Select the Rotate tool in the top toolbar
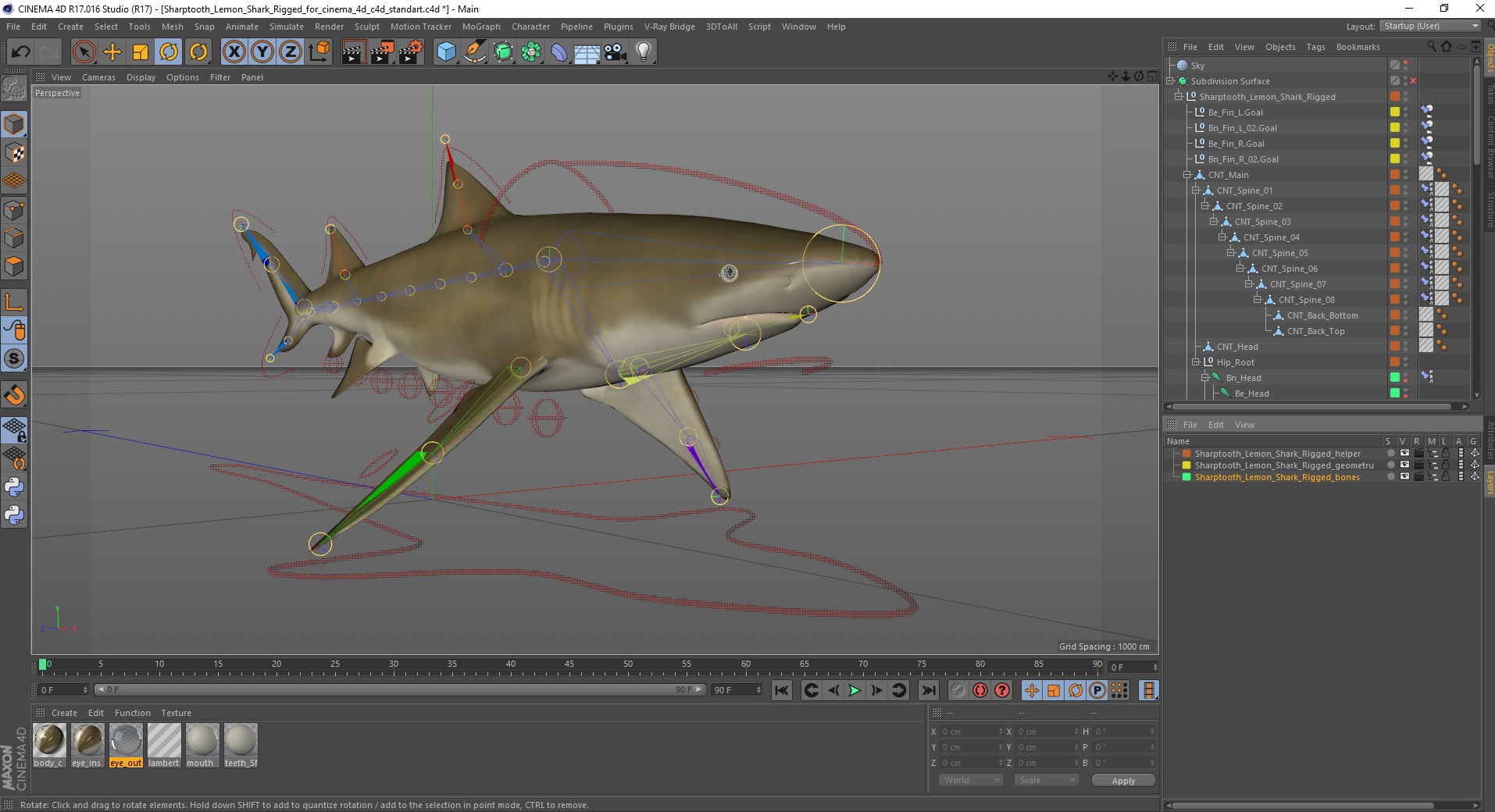This screenshot has height=812, width=1495. point(169,52)
